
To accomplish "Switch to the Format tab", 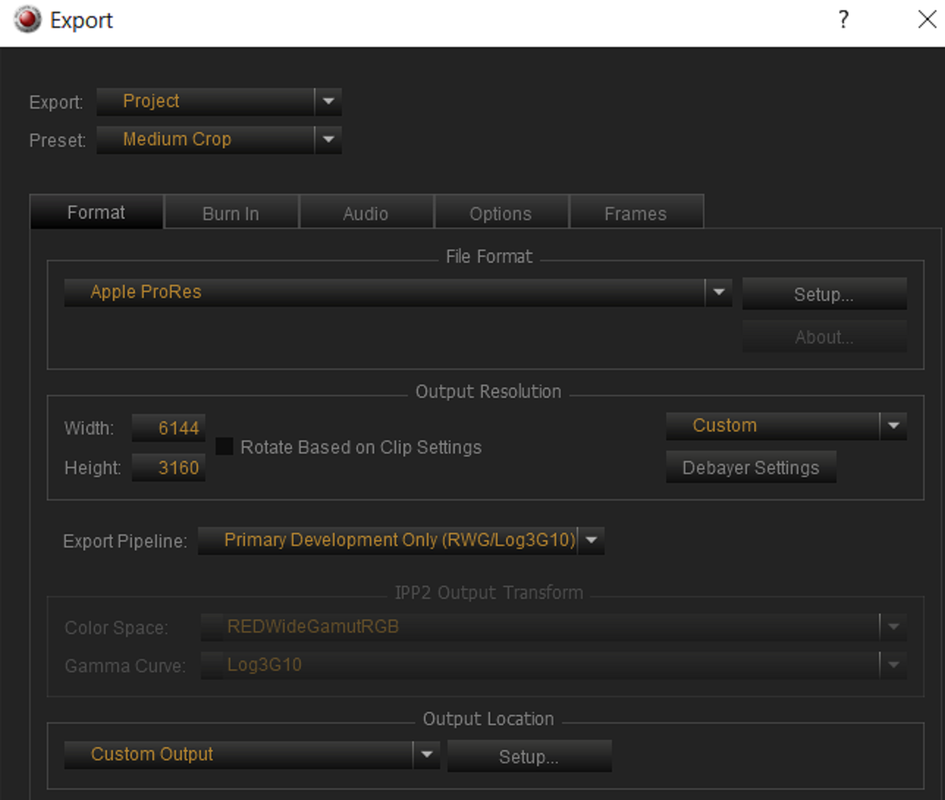I will point(96,212).
